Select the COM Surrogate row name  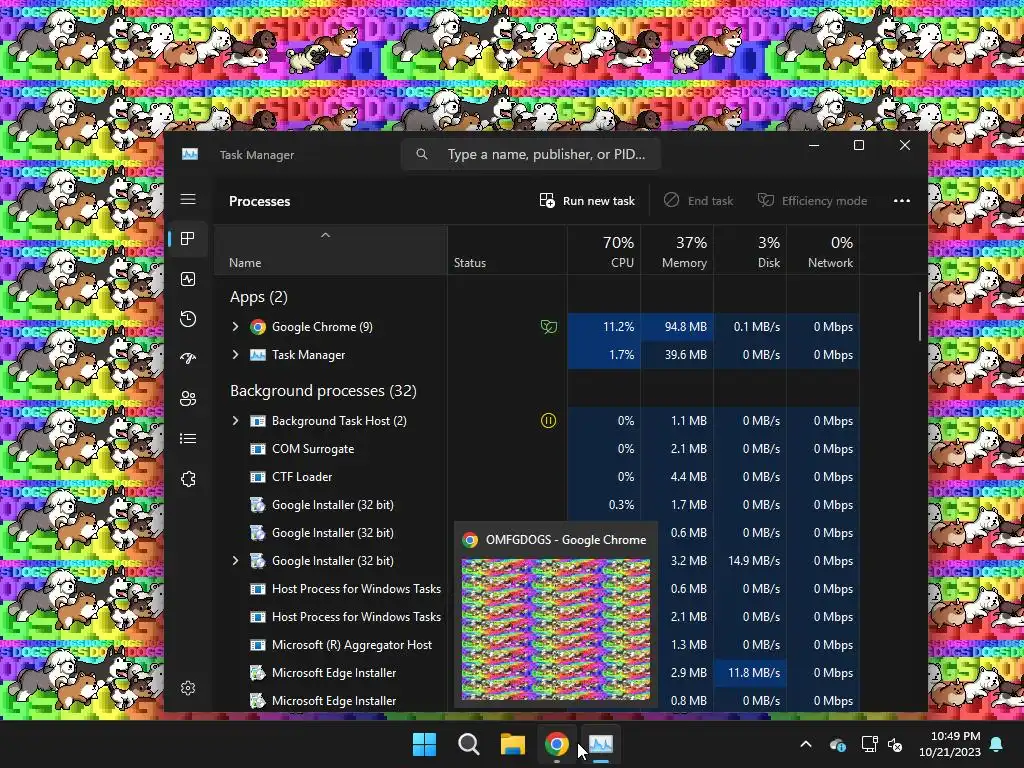click(x=313, y=449)
